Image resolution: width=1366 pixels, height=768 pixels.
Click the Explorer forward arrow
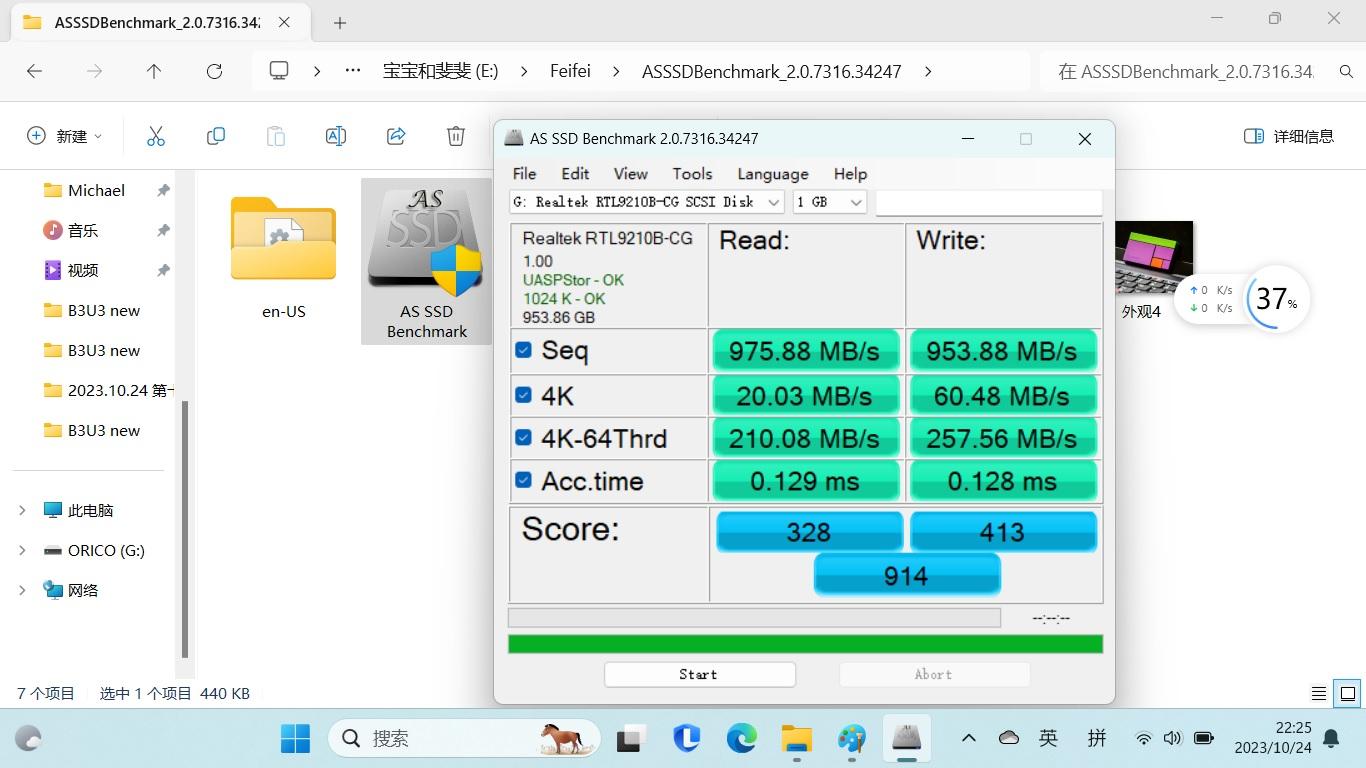pos(94,71)
